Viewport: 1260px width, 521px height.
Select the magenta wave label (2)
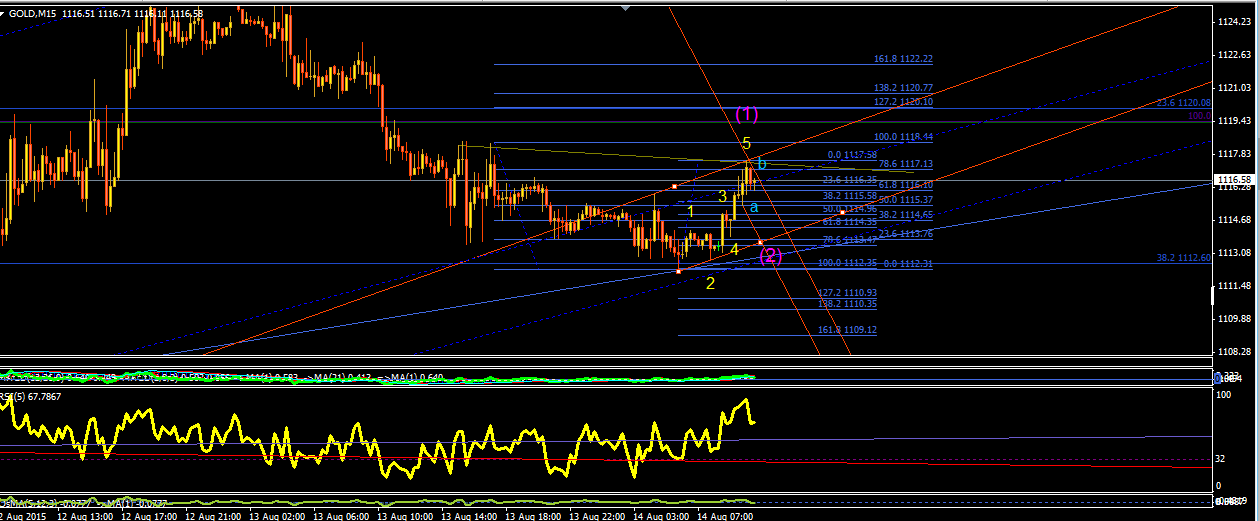click(x=770, y=256)
